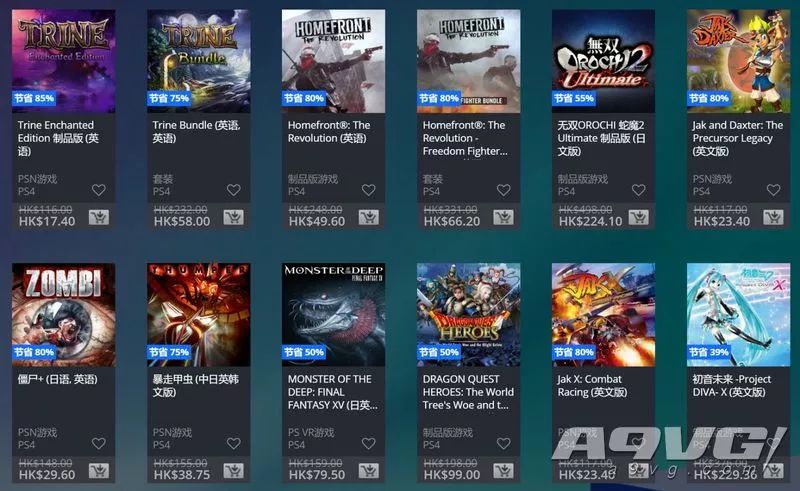Add Trine Bundle to cart
Image resolution: width=800 pixels, height=491 pixels.
tap(233, 218)
